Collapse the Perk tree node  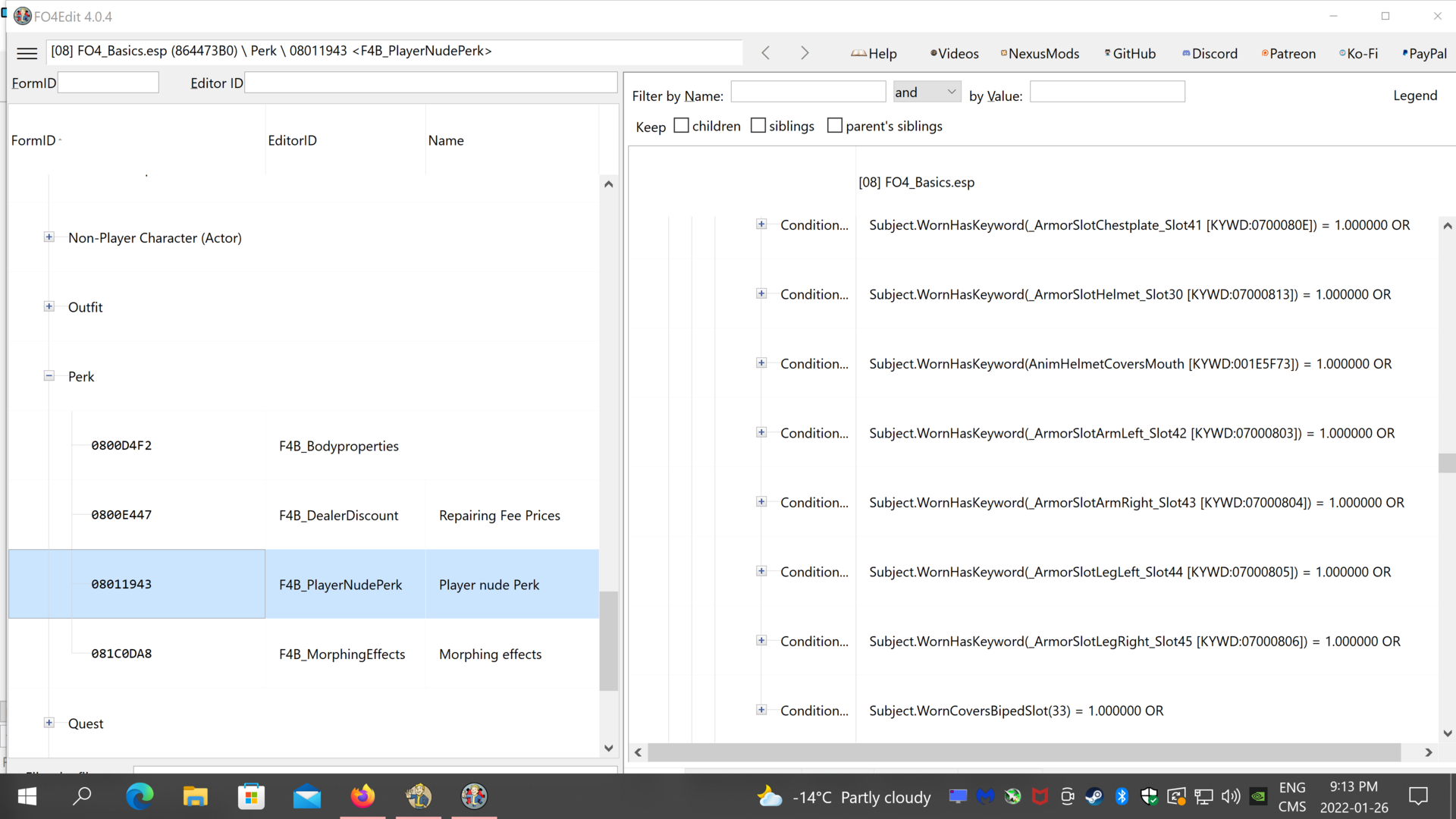coord(49,376)
